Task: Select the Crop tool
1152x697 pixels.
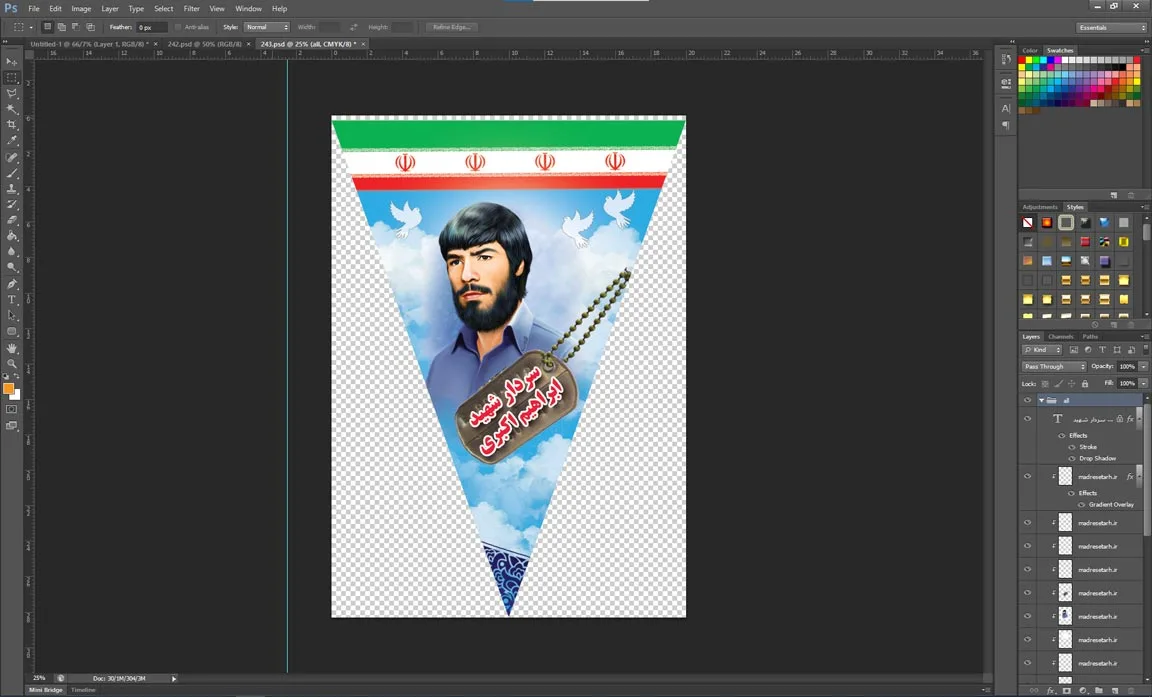Action: click(x=12, y=125)
